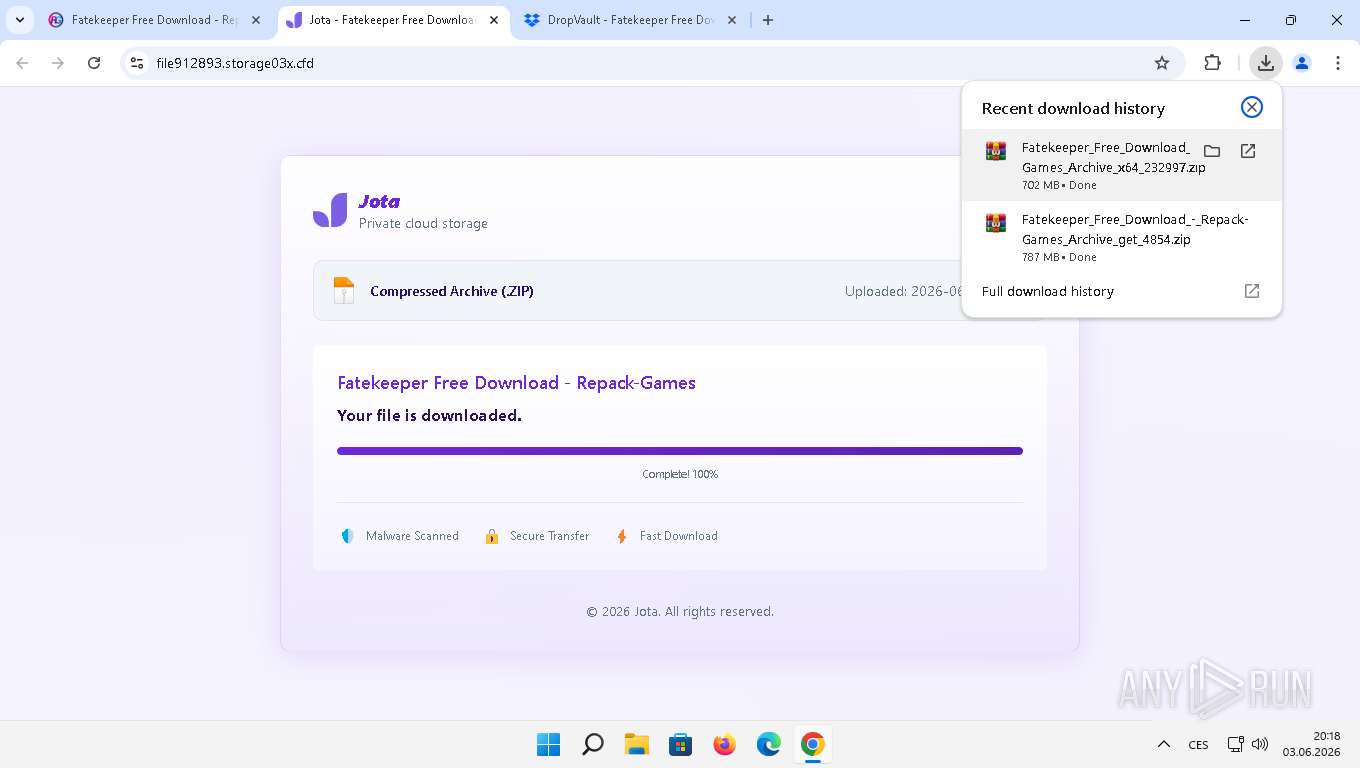Click the Complete! 100% status text

pyautogui.click(x=680, y=474)
